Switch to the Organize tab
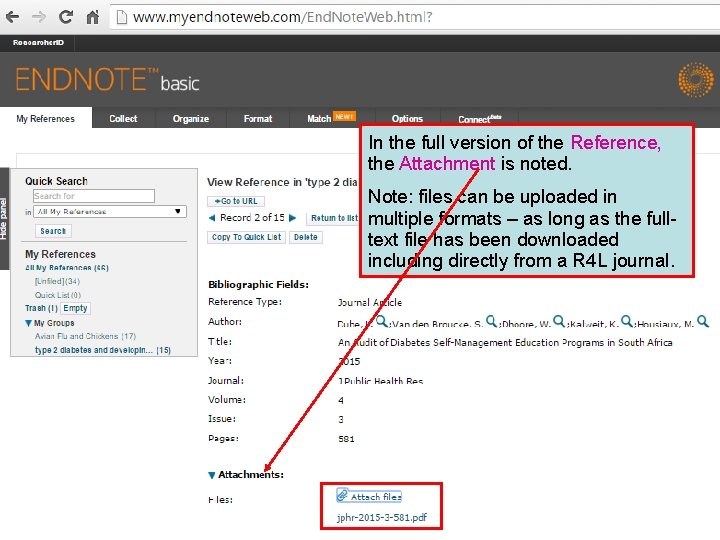Viewport: 720px width, 540px height. point(191,118)
